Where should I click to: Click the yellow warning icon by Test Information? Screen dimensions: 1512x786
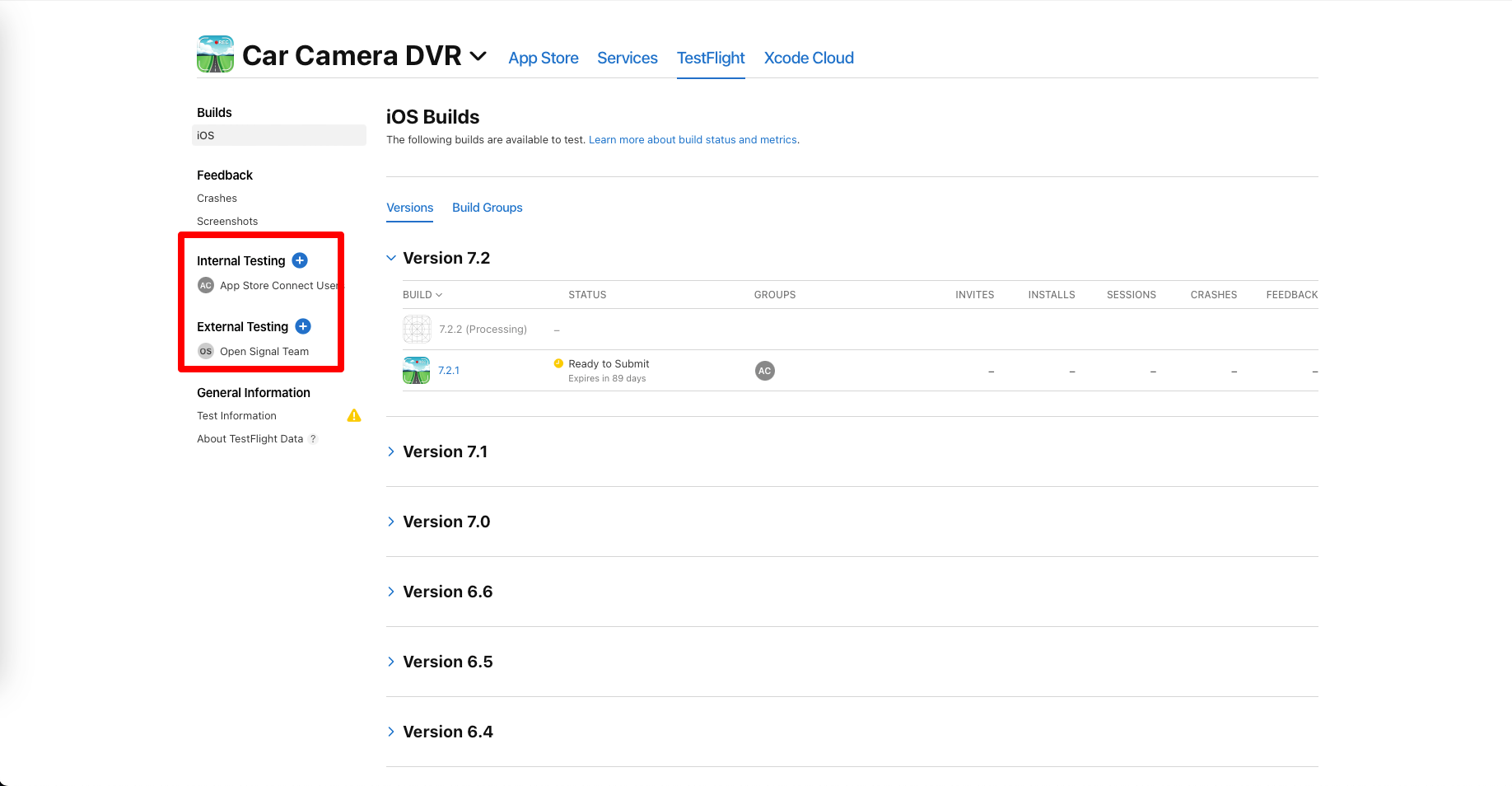(354, 415)
